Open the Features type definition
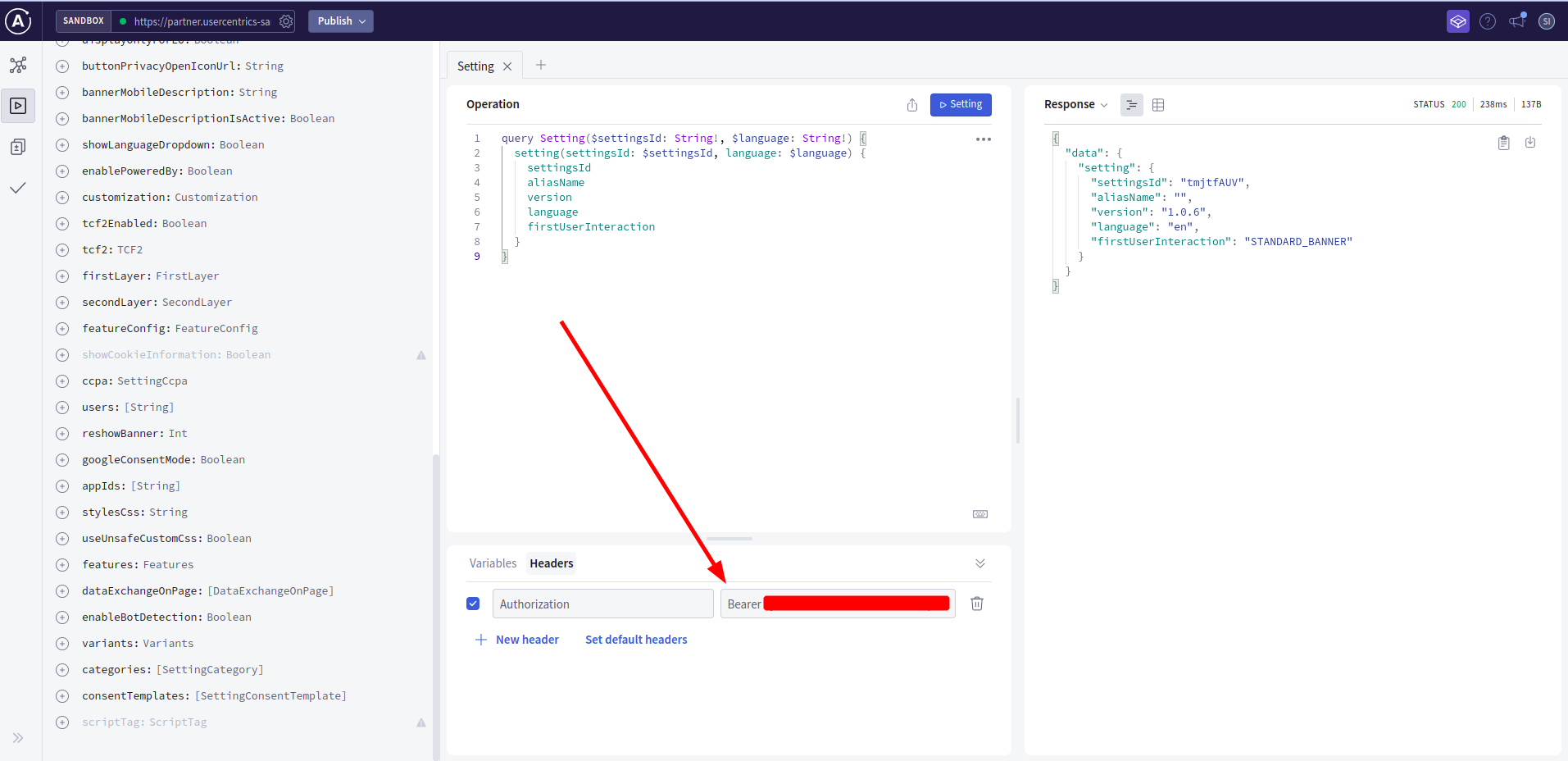The height and width of the screenshot is (761, 1568). point(168,565)
